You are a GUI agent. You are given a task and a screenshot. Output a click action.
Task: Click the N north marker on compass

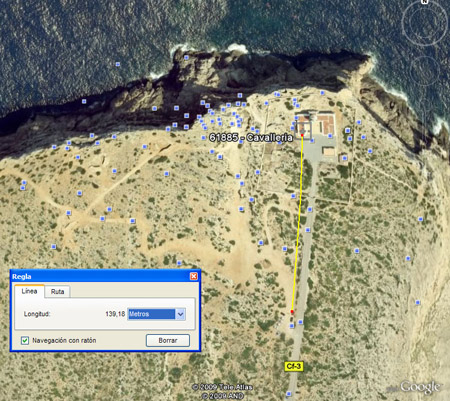(424, 2)
